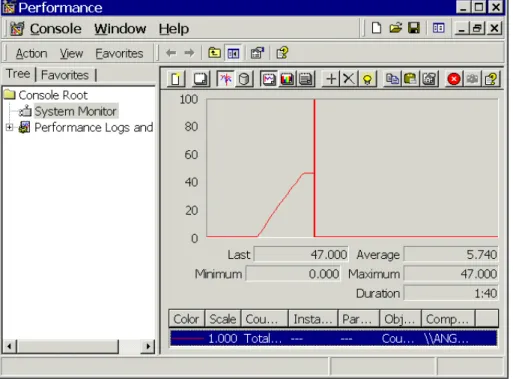Click the Clear Display icon

[201, 79]
